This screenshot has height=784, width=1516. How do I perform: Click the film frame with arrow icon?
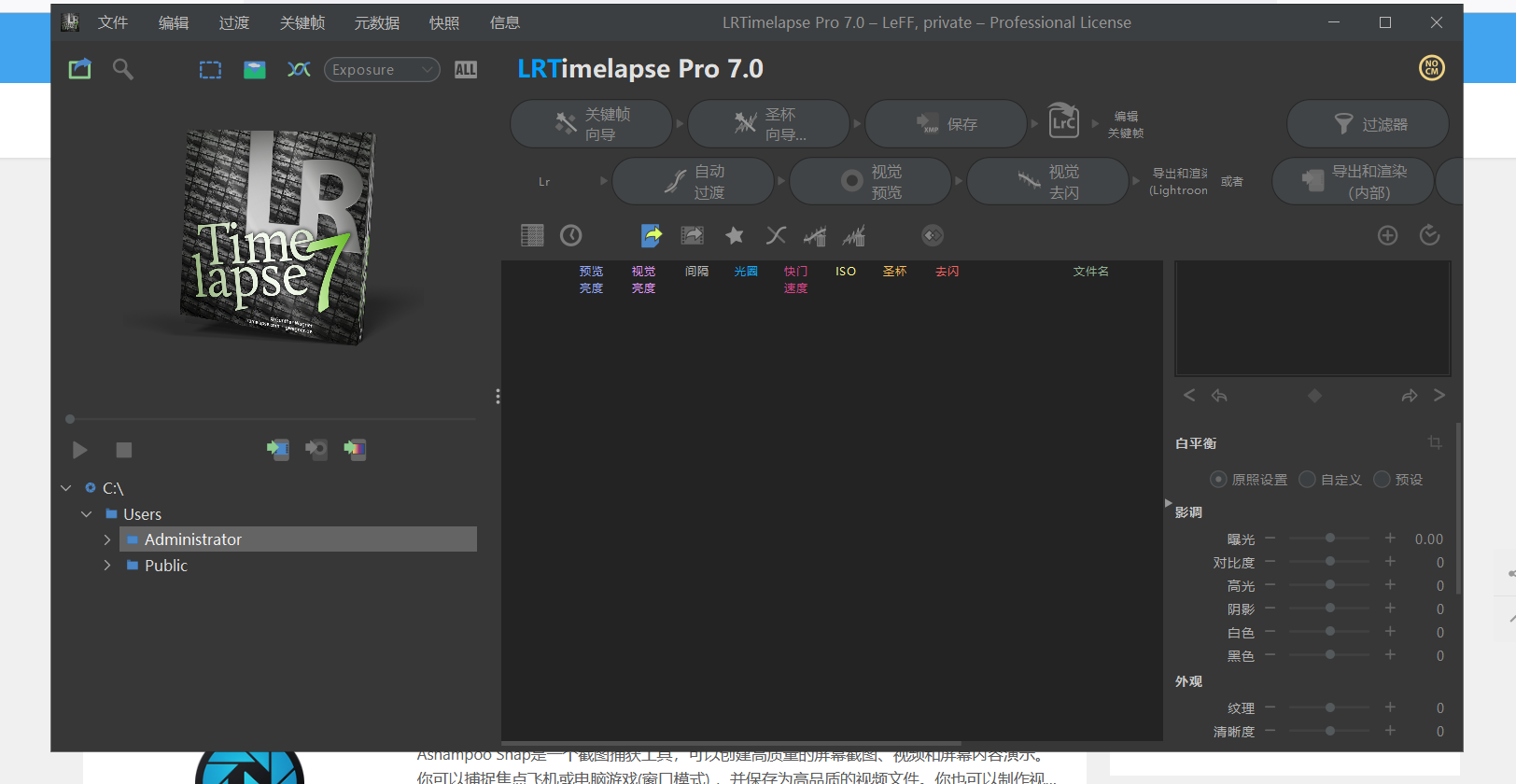tap(693, 235)
